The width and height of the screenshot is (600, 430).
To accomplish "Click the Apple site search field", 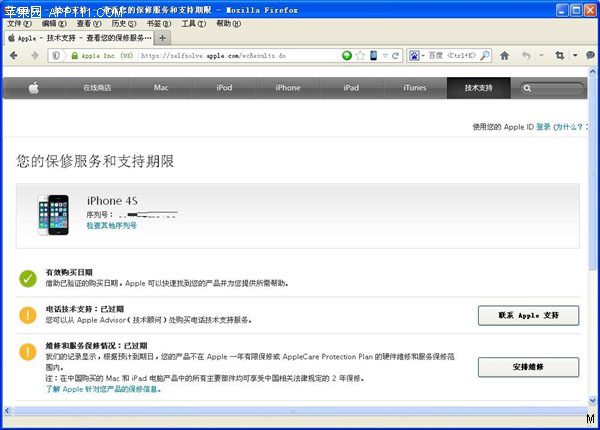I will click(x=551, y=88).
